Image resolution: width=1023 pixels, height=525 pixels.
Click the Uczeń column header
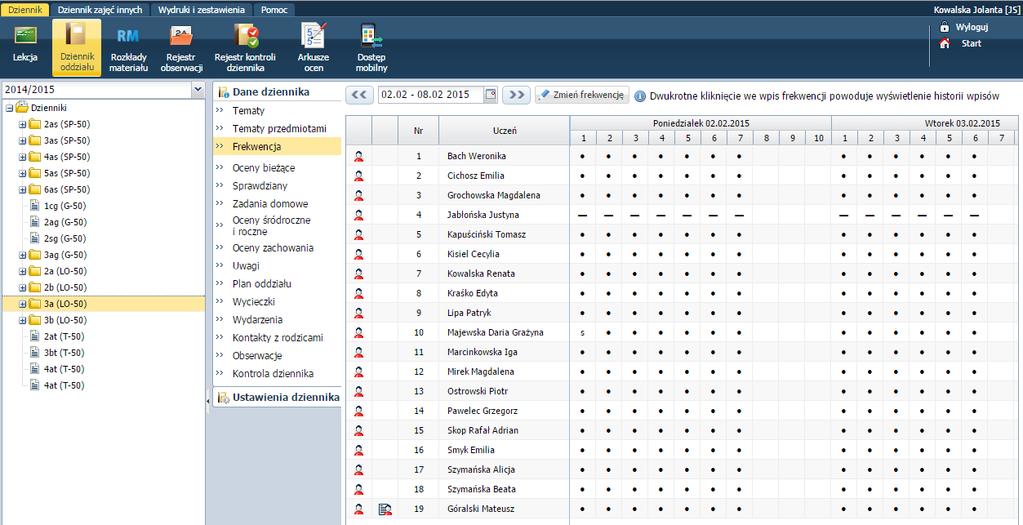tap(504, 130)
